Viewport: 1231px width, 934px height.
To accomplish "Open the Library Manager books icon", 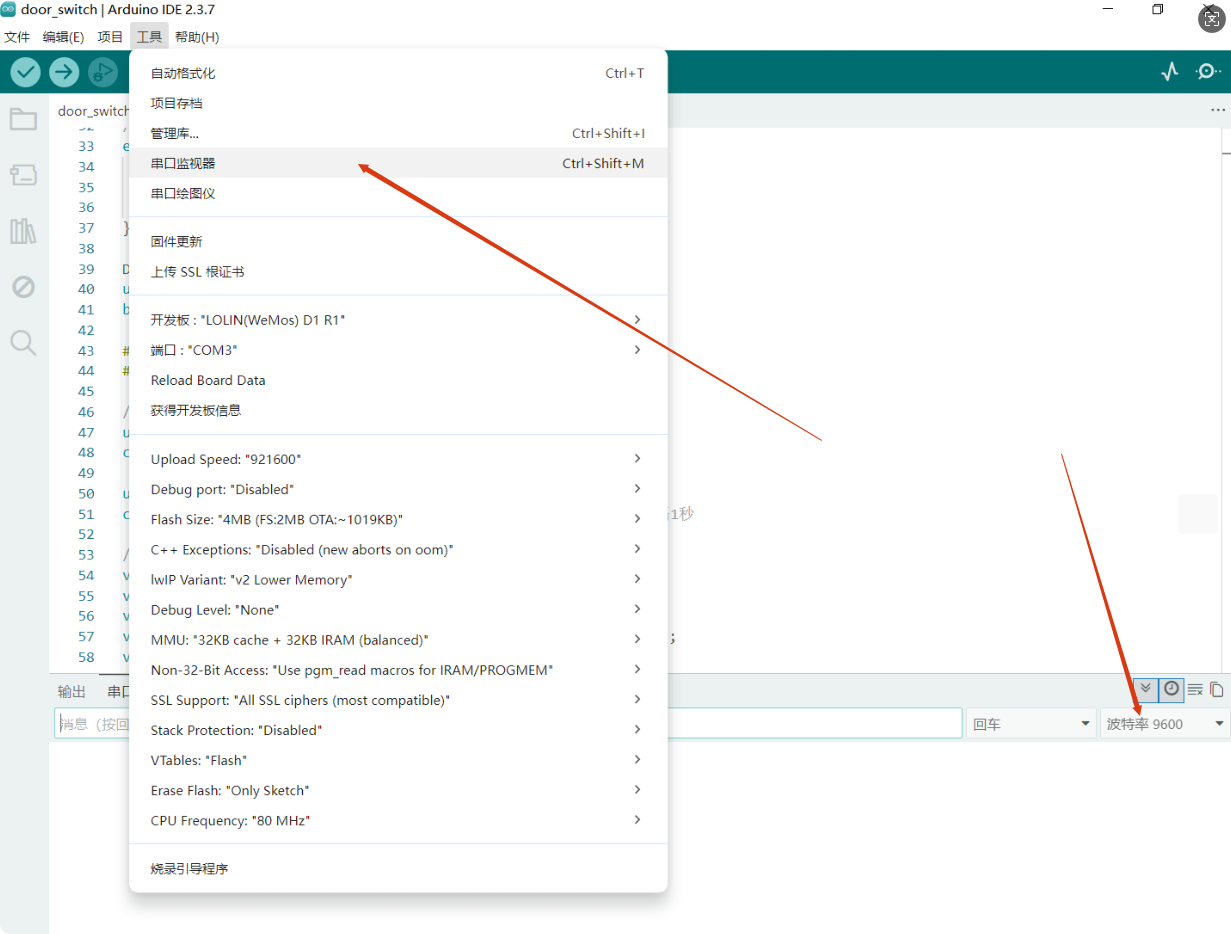I will pos(23,232).
